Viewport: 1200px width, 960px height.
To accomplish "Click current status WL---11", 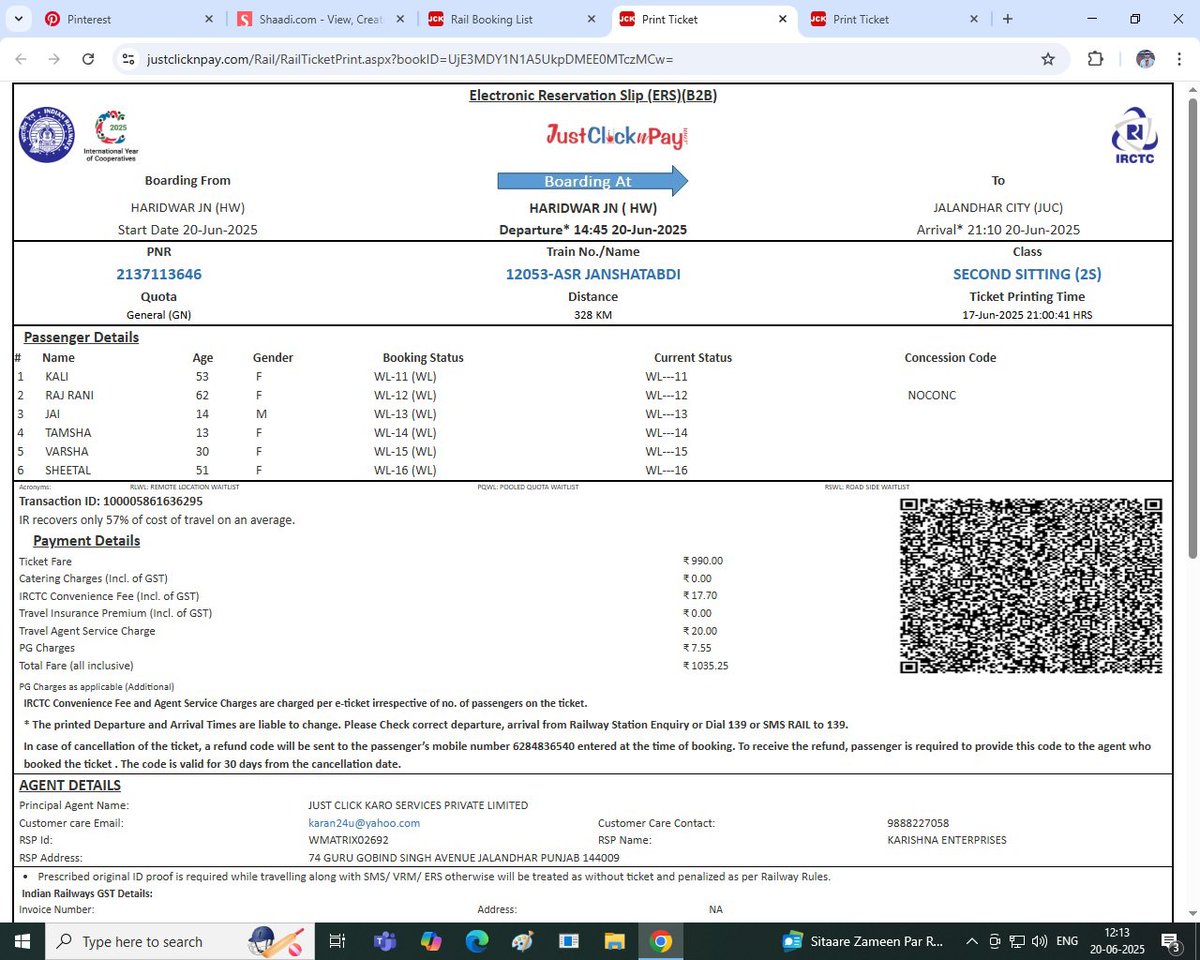I will pyautogui.click(x=666, y=377).
